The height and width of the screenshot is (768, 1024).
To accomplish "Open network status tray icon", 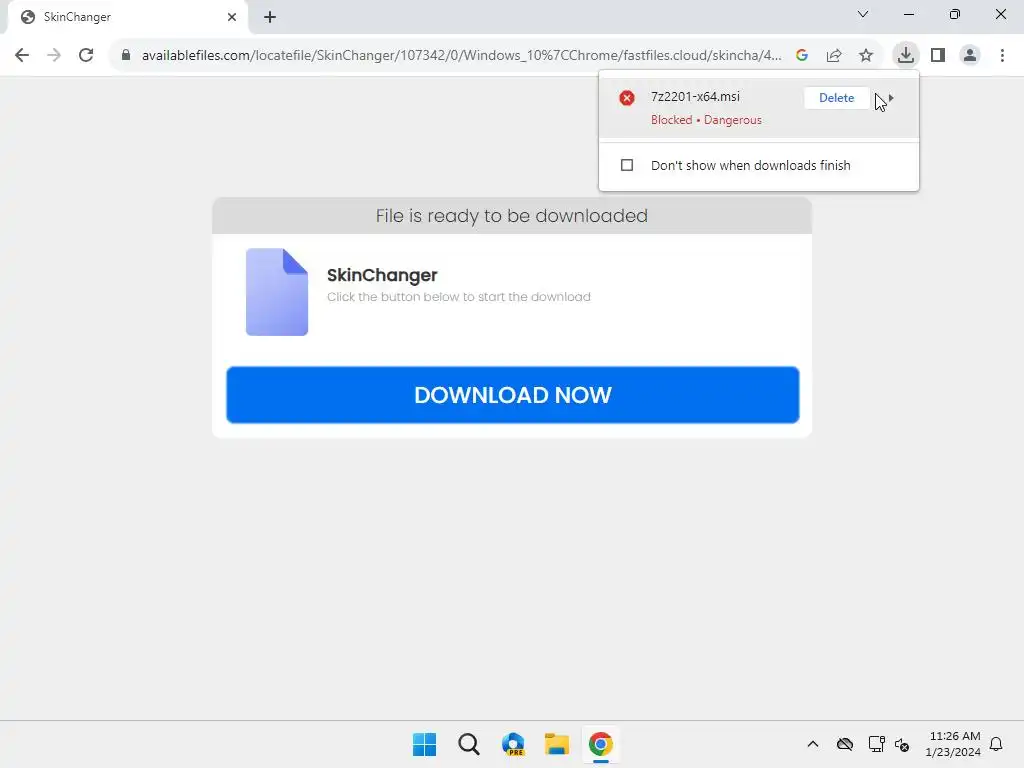I will [x=876, y=744].
